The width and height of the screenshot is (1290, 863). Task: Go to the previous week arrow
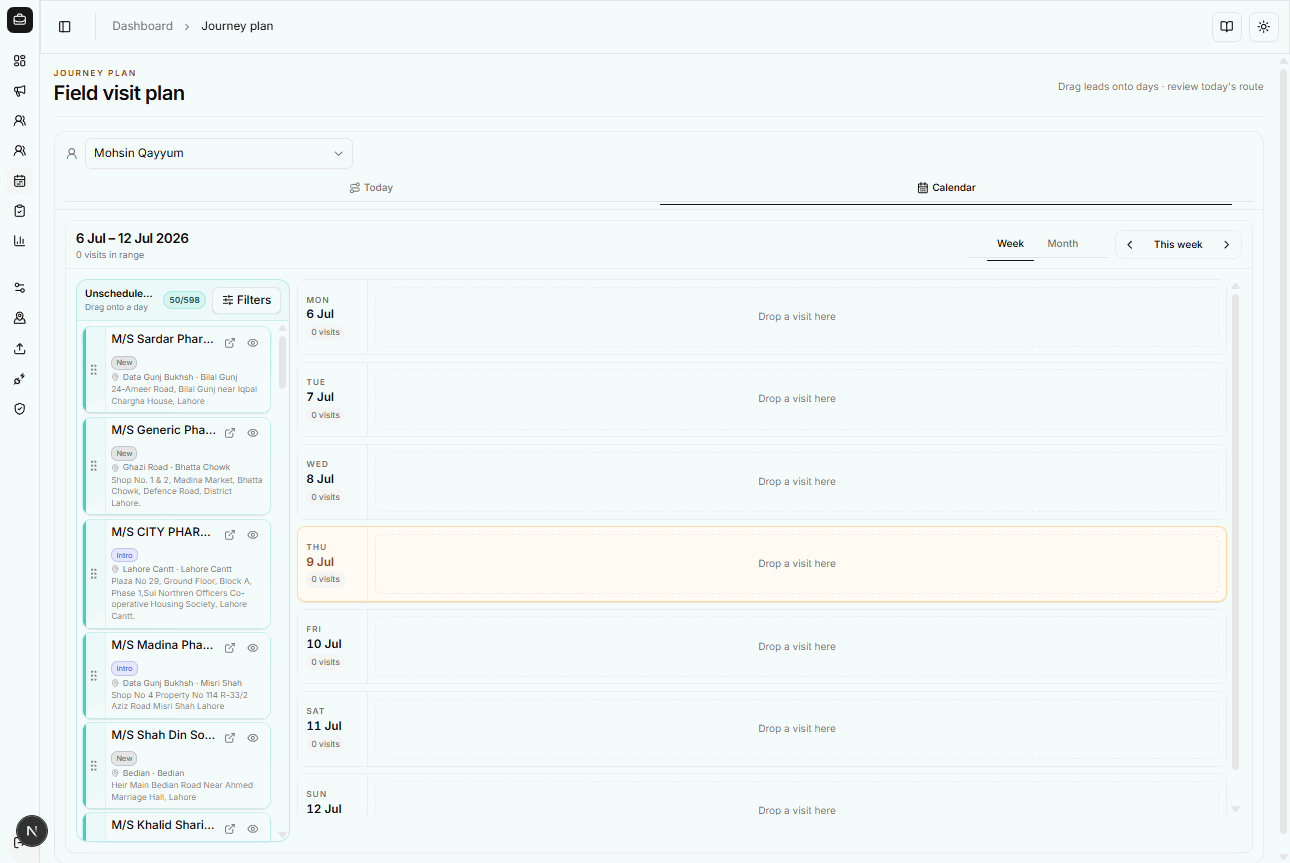1130,245
